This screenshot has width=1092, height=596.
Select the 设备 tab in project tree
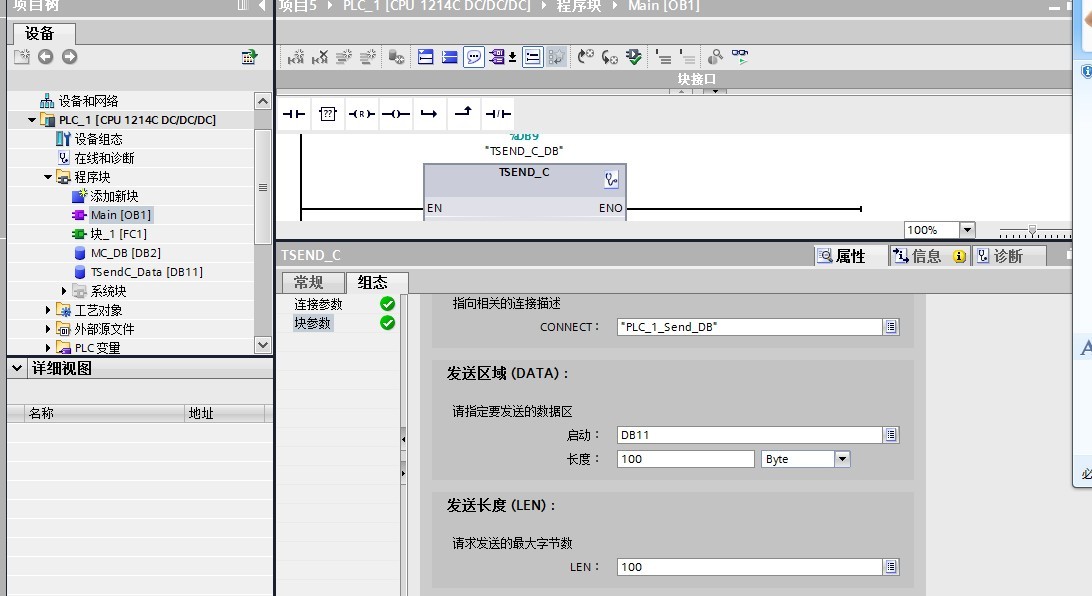[43, 33]
